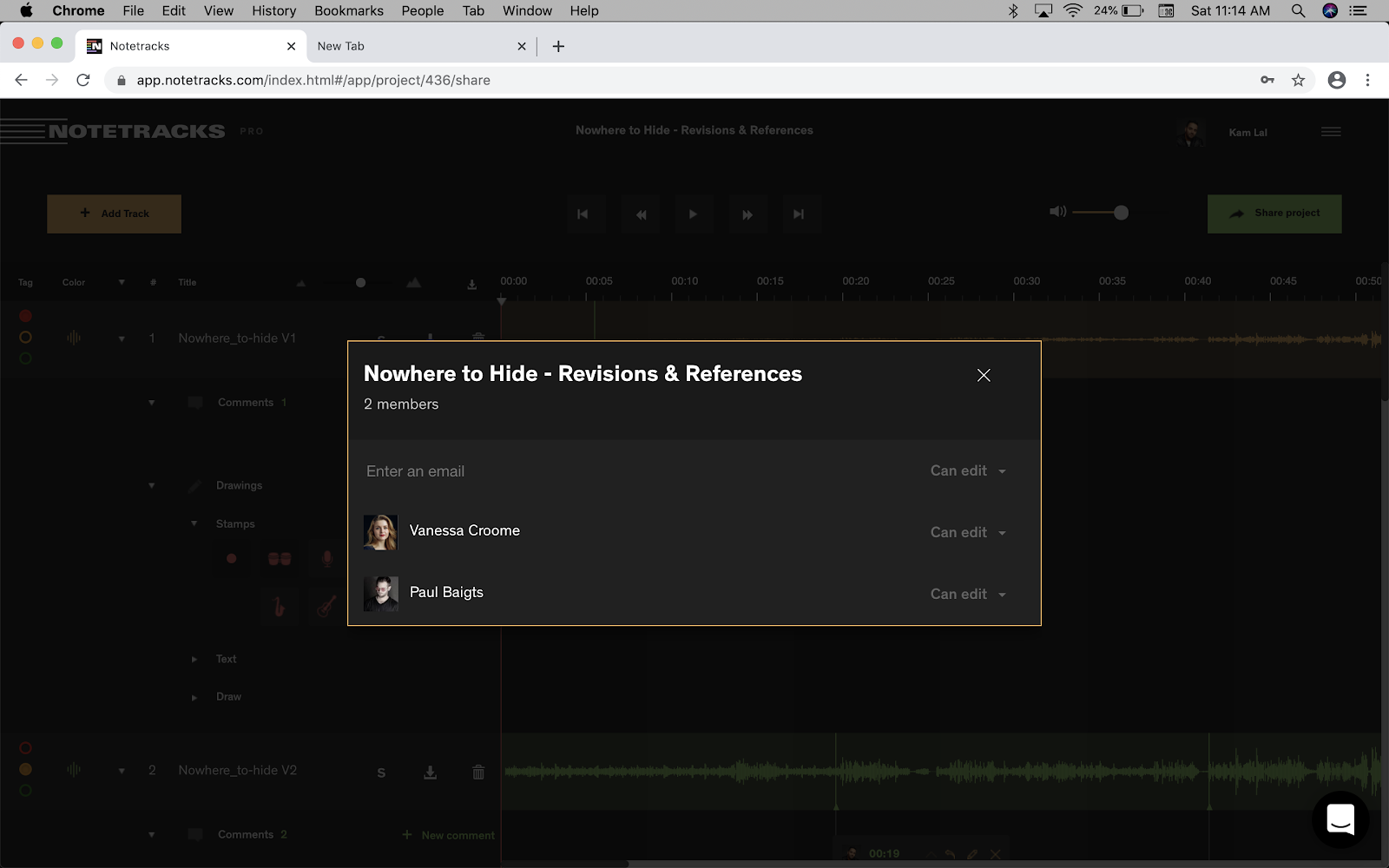Open Vanessa Croome's Can edit dropdown
Screen dimensions: 1389x868
(x=968, y=532)
